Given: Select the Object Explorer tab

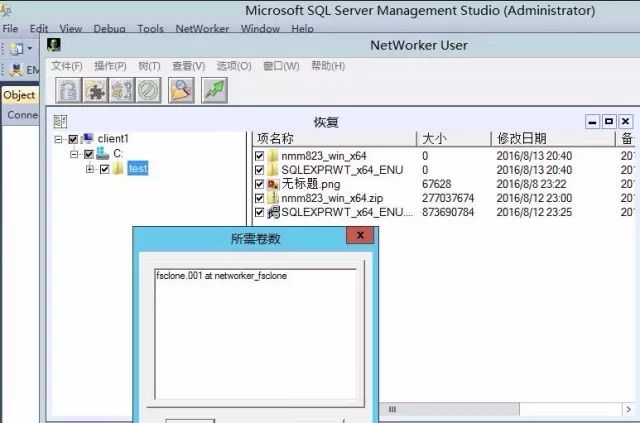Looking at the screenshot, I should click(19, 95).
